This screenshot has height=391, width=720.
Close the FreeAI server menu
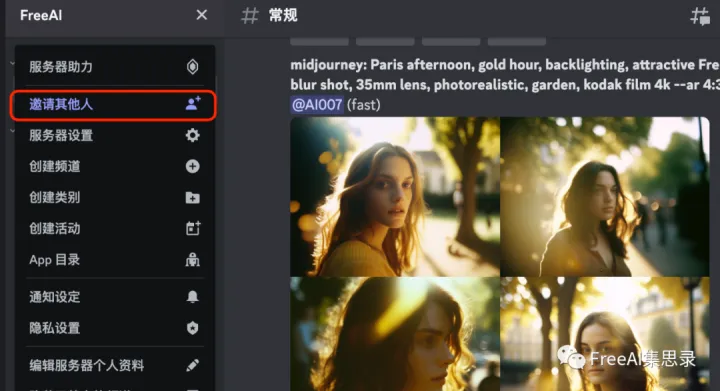click(x=202, y=15)
